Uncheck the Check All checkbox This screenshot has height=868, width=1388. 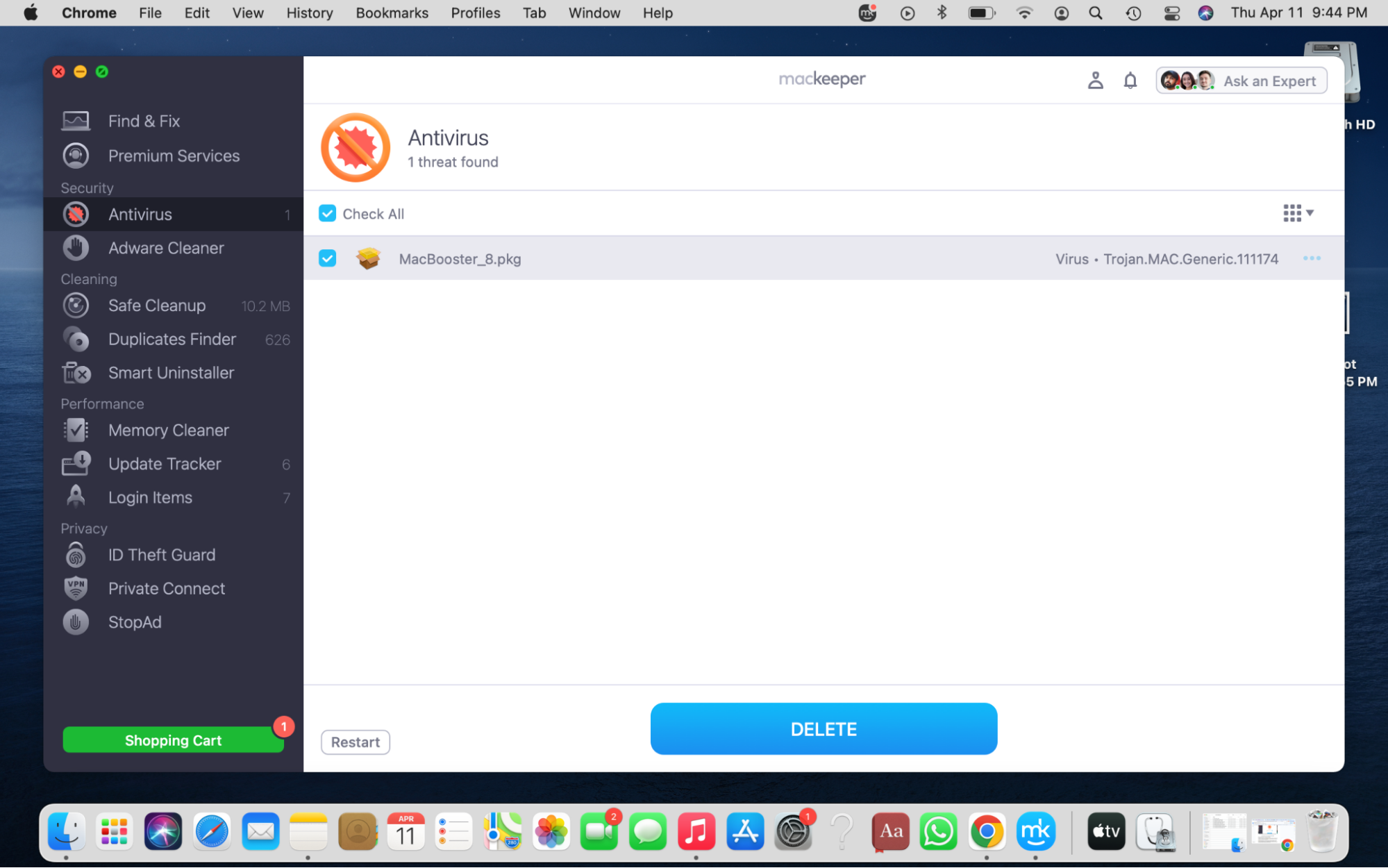[327, 213]
